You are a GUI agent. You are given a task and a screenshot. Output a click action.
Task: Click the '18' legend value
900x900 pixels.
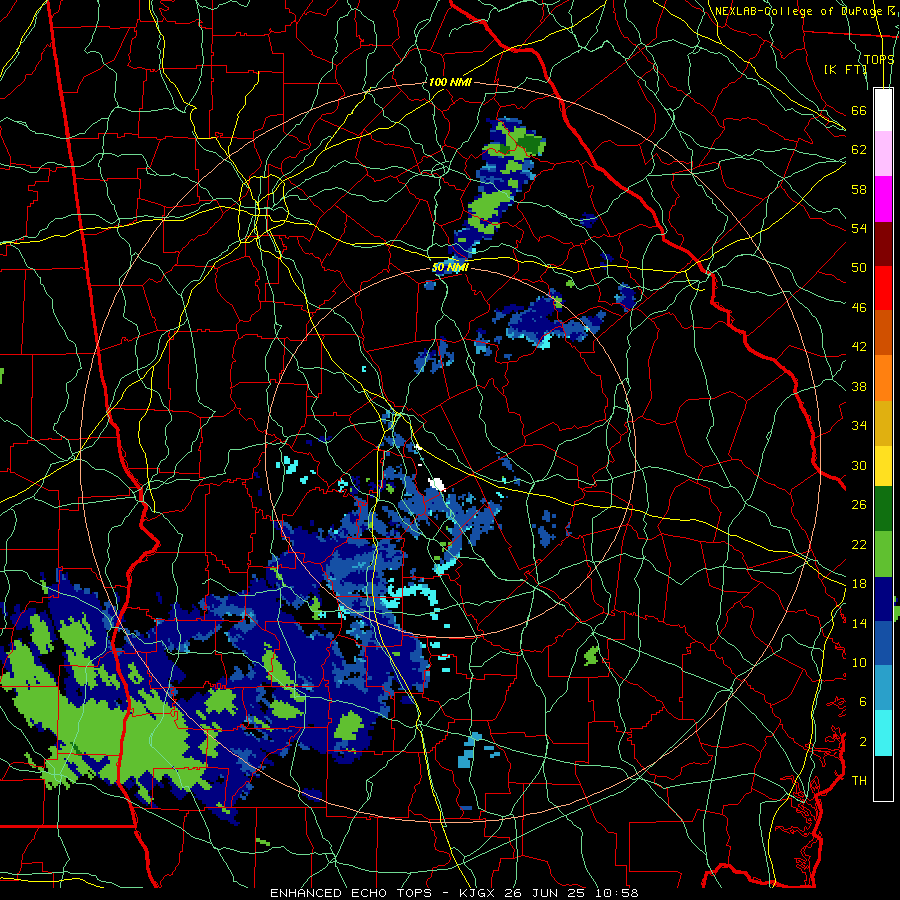[859, 584]
